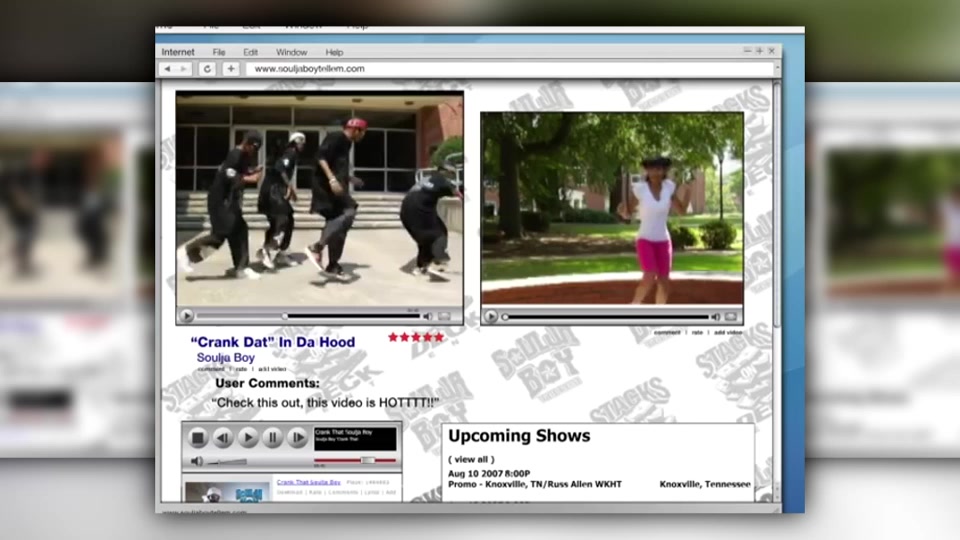The width and height of the screenshot is (960, 540).
Task: Click rate link under right video
Action: click(697, 332)
